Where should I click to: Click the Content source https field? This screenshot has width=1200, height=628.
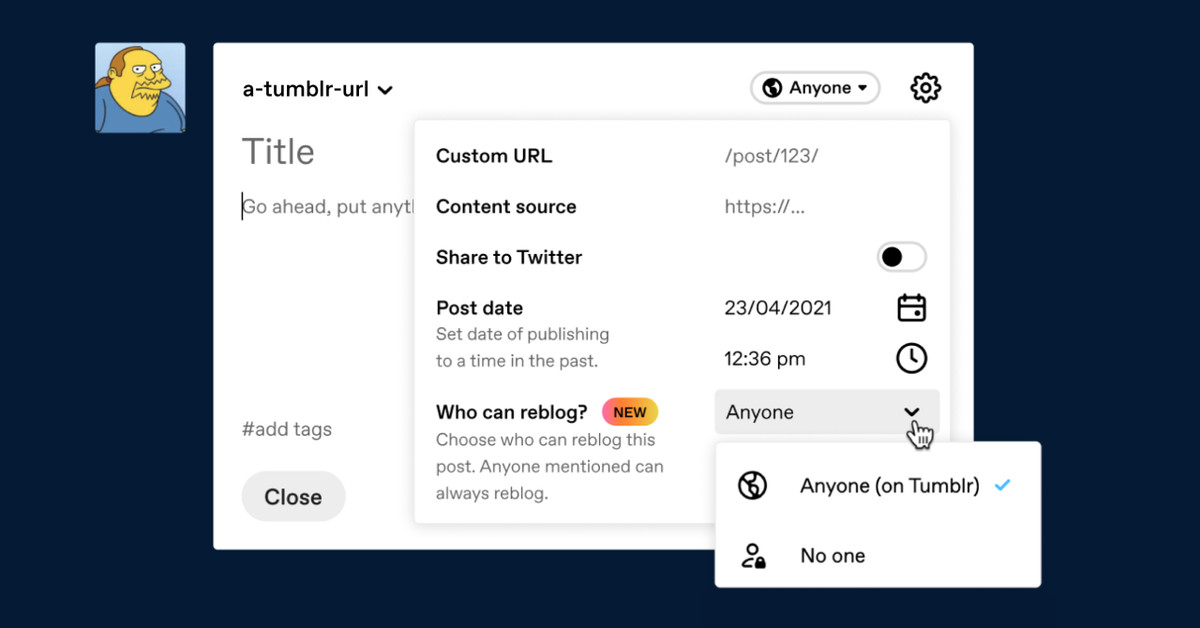[x=765, y=207]
